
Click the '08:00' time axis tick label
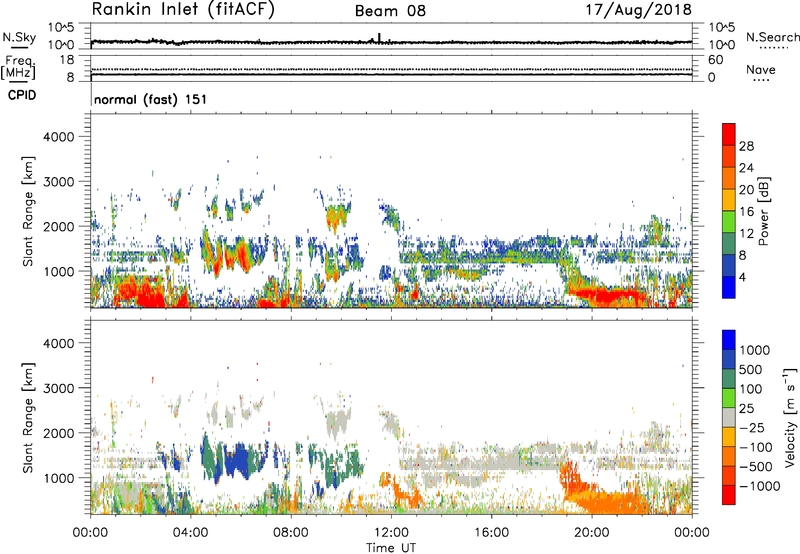point(291,533)
